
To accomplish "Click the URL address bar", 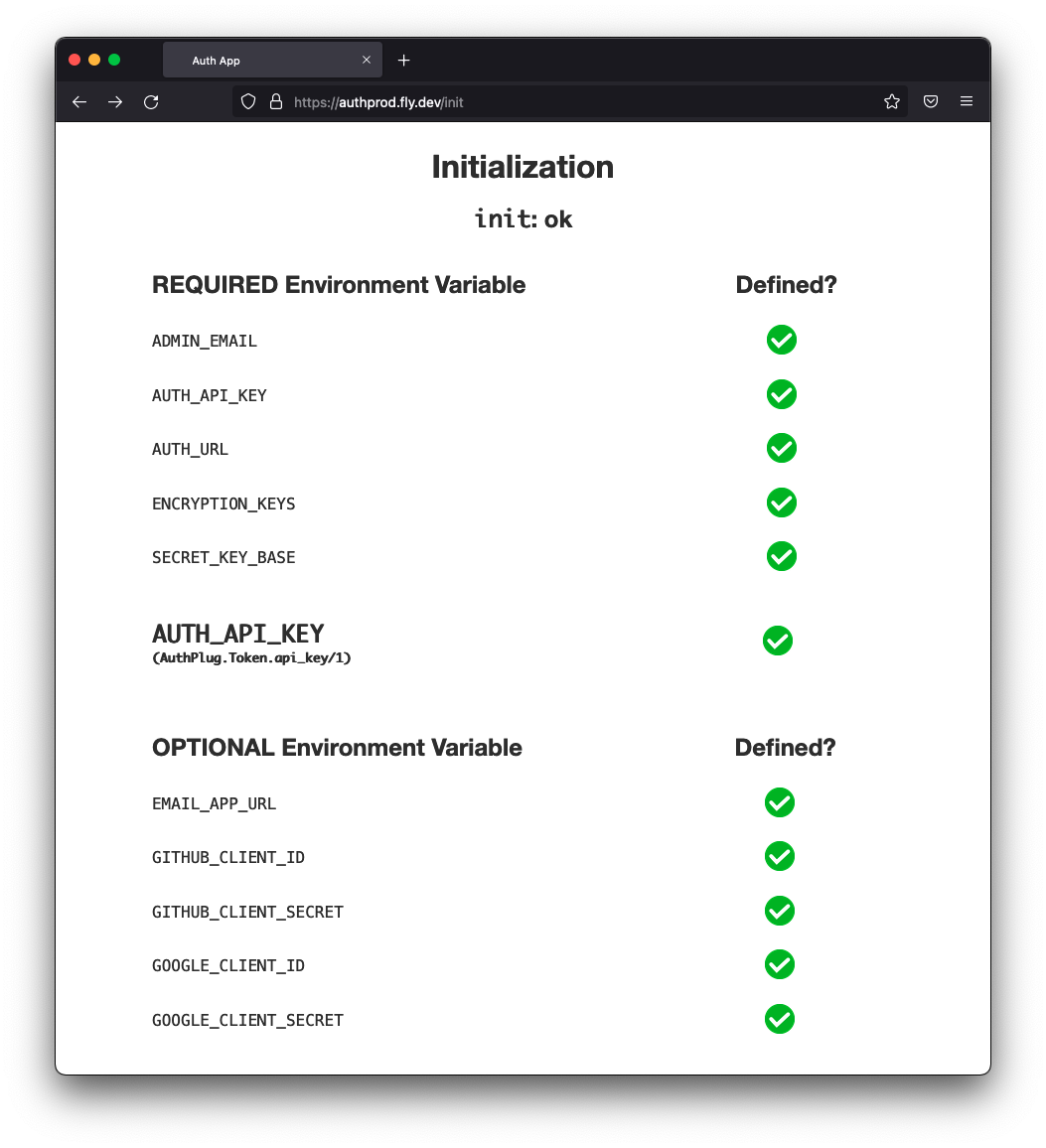I will (x=576, y=101).
